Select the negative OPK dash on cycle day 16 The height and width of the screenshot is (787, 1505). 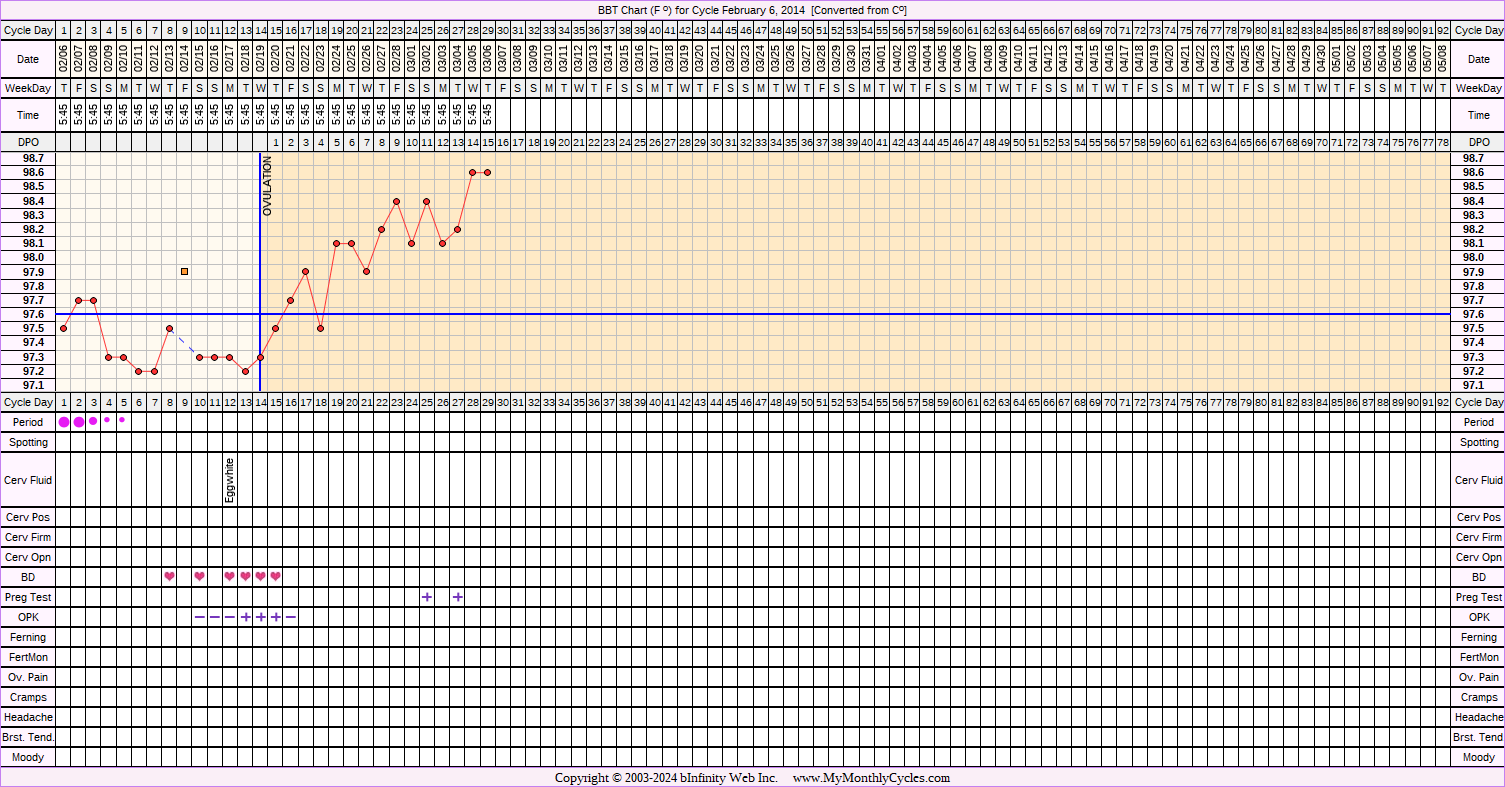pos(290,617)
